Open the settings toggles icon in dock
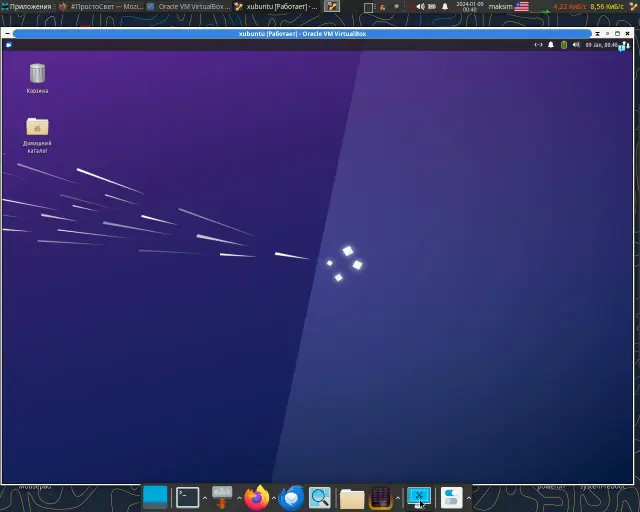 451,497
